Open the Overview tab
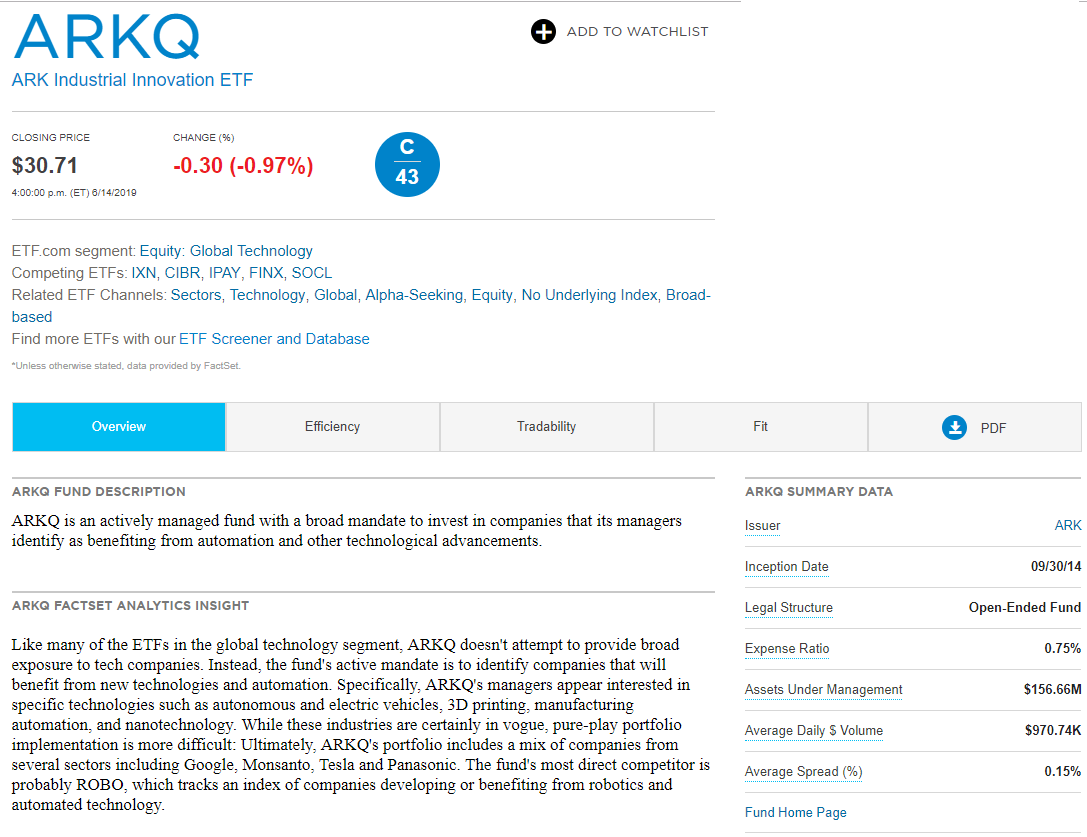 coord(119,426)
